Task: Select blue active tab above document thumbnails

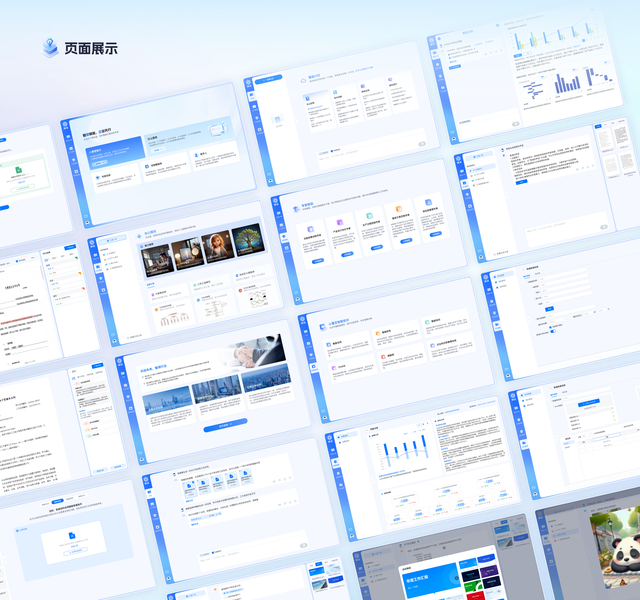Action: coord(598,127)
